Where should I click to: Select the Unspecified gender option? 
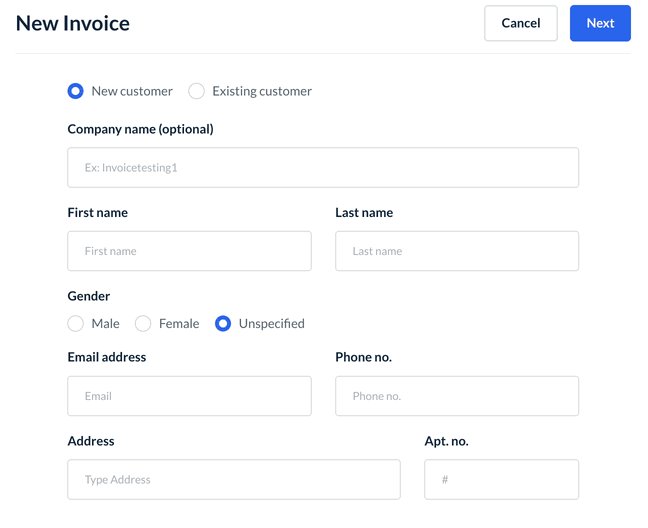pos(223,323)
